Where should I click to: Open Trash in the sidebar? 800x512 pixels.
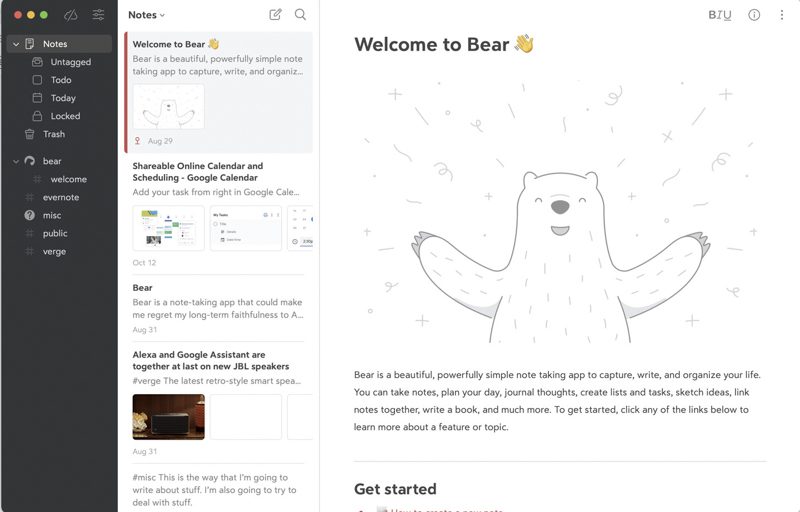[x=54, y=134]
